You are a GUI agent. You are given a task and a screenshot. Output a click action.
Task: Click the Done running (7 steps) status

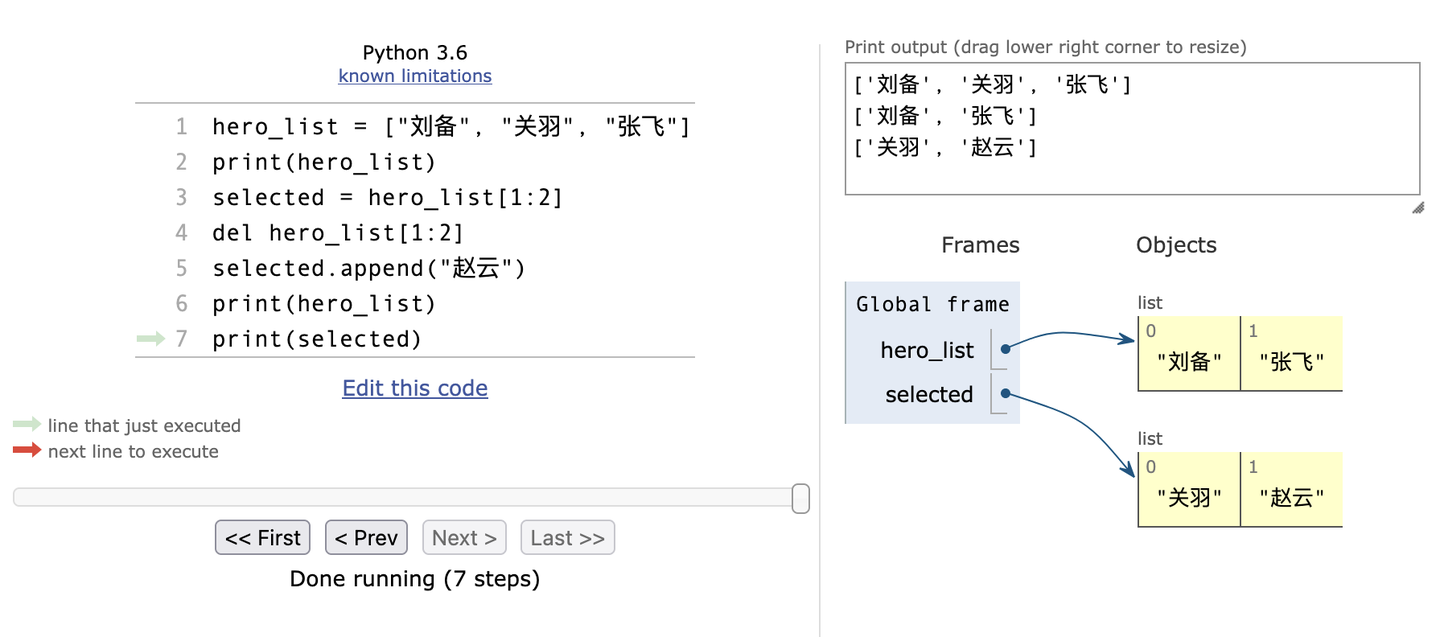click(415, 578)
